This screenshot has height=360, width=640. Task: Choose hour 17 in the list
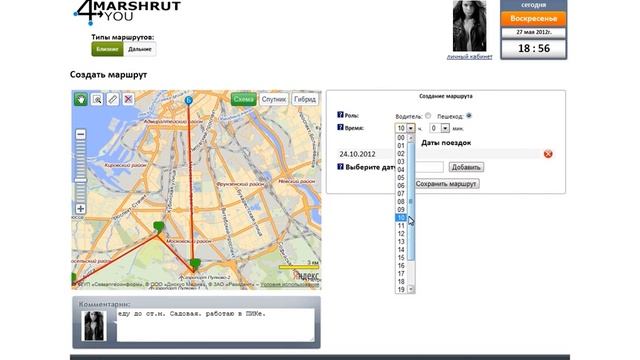(x=401, y=273)
